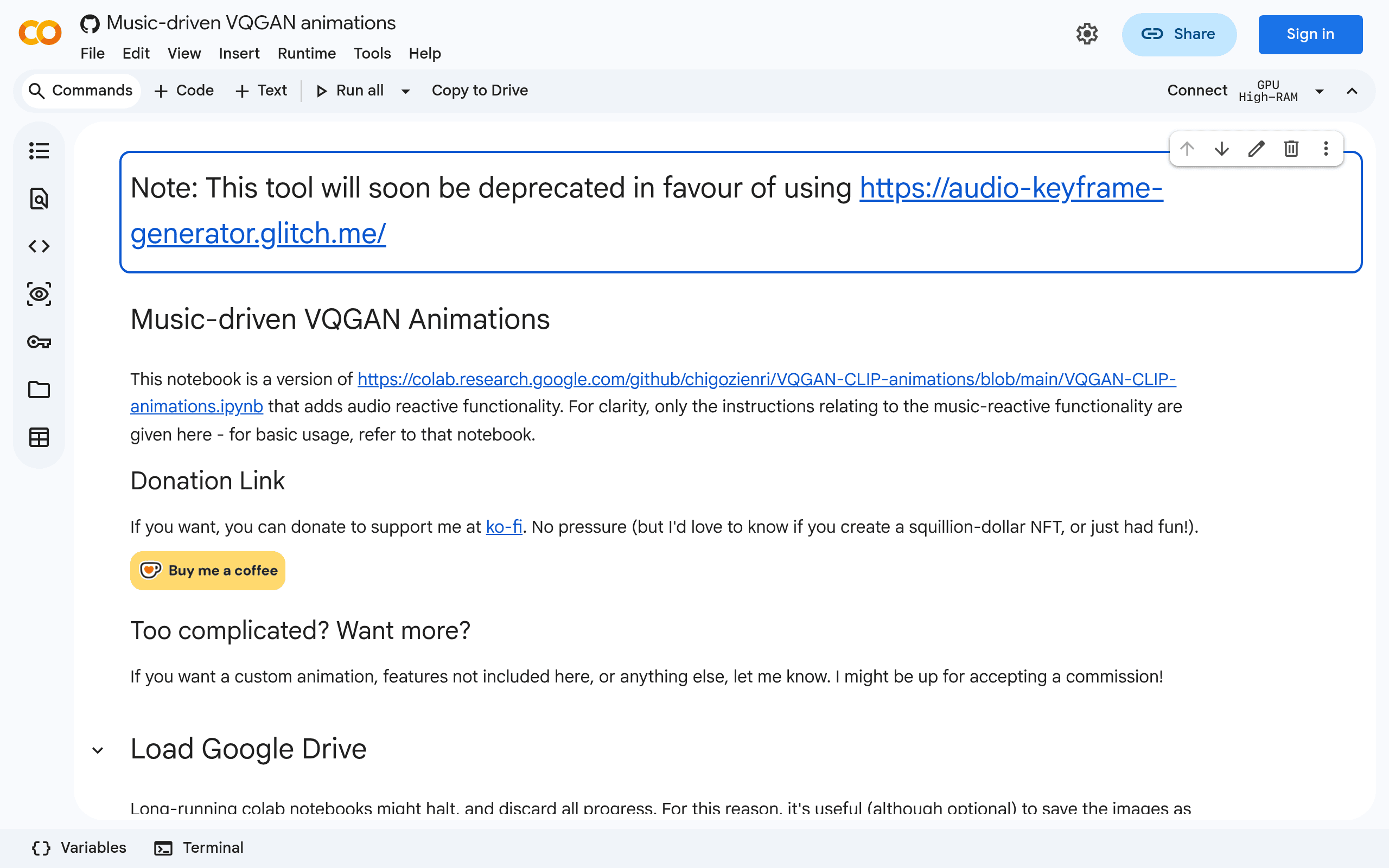Delete the cell with the trash icon
This screenshot has width=1389, height=868.
coord(1291,149)
